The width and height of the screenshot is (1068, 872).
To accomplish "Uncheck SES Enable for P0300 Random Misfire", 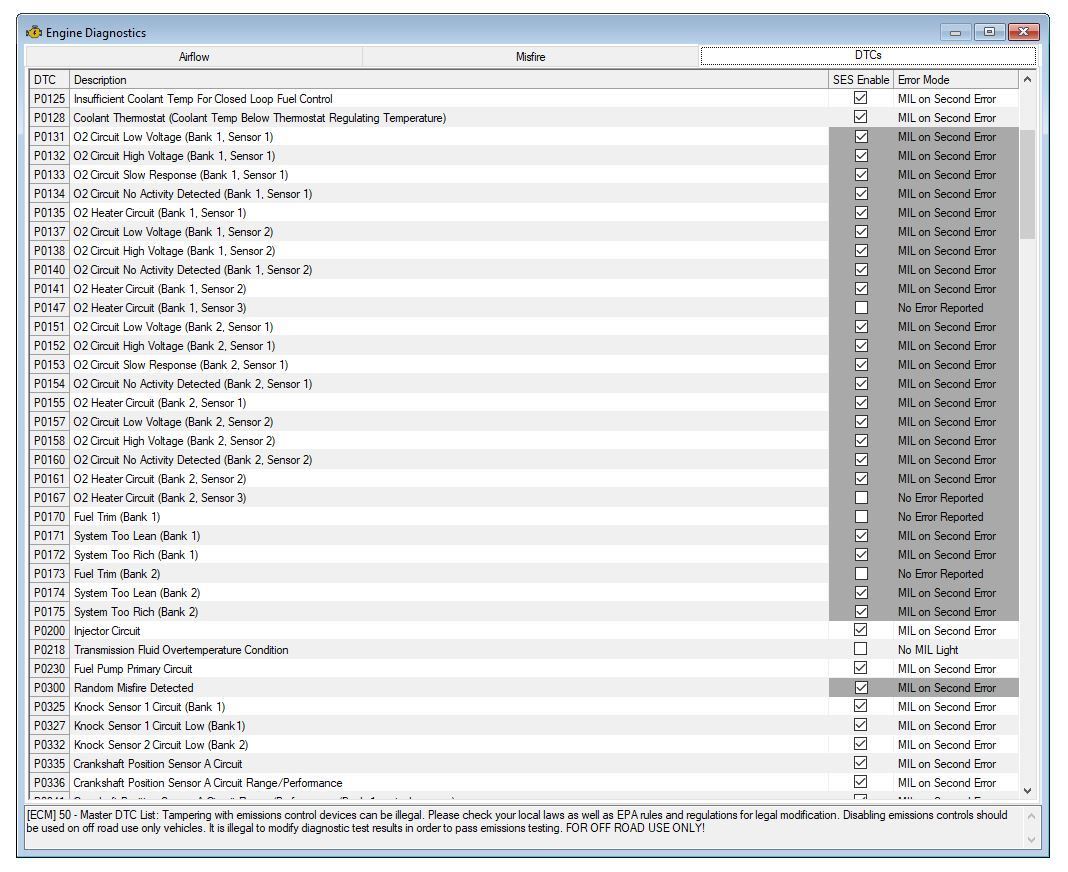I will [x=860, y=688].
